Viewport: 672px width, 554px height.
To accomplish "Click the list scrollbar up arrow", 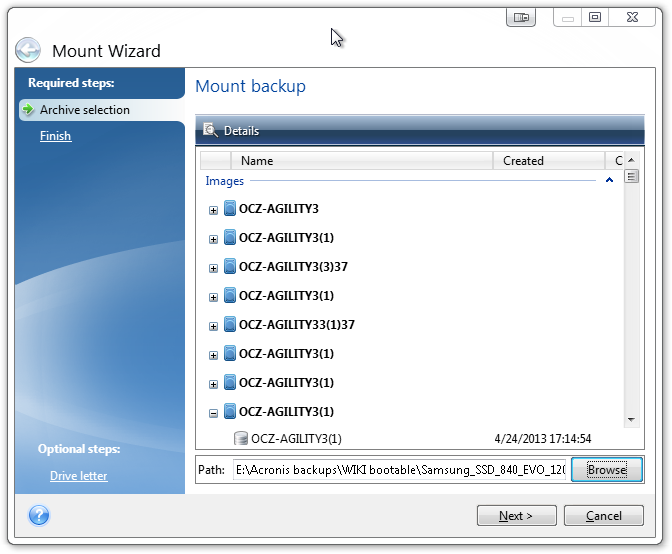I will coord(631,160).
